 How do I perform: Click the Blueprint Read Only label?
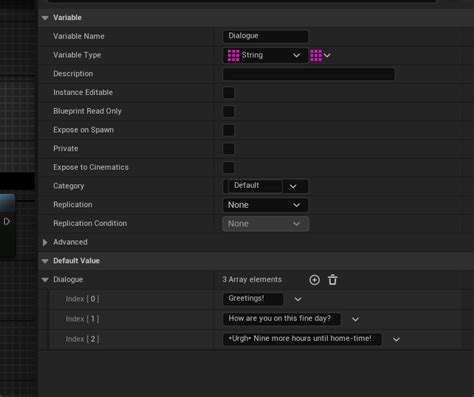click(87, 111)
